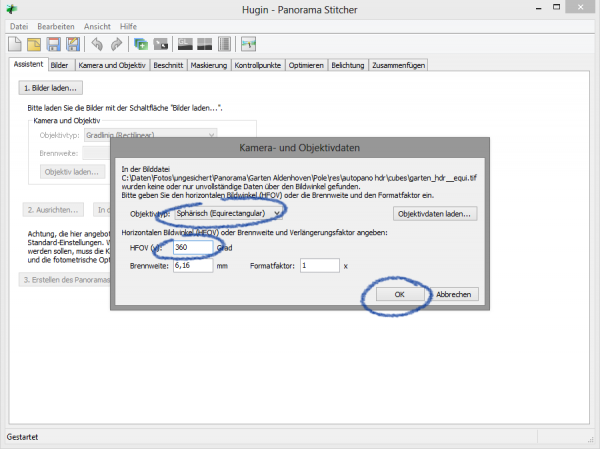600x449 pixels.
Task: Open a project with the yellow folder icon
Action: pos(34,44)
